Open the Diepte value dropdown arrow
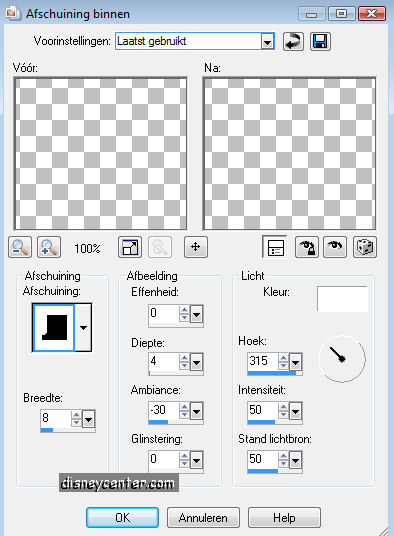This screenshot has height=536, width=394. click(x=196, y=362)
